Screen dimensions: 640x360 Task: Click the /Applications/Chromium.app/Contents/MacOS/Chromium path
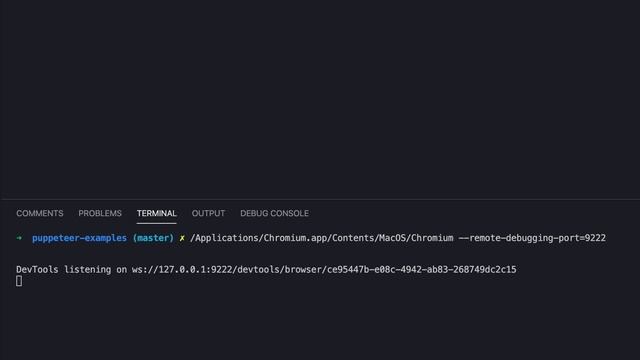[x=322, y=238]
